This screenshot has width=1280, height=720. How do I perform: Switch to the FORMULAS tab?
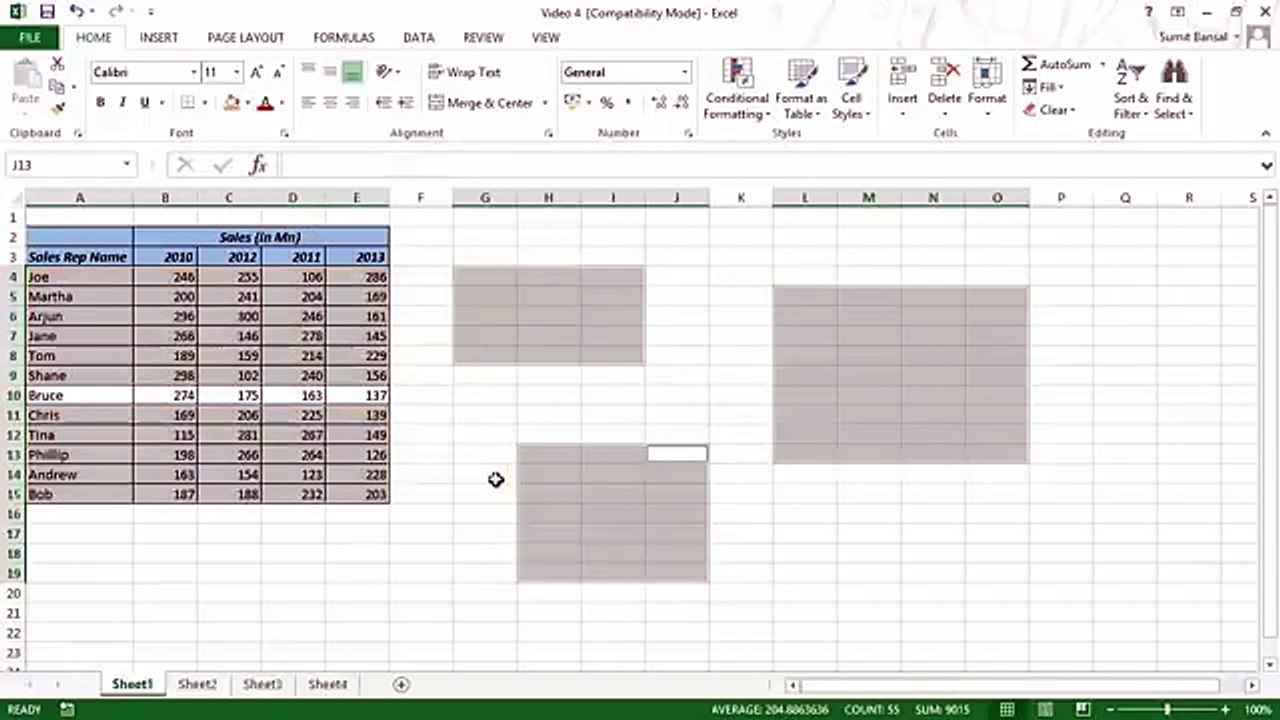[344, 37]
